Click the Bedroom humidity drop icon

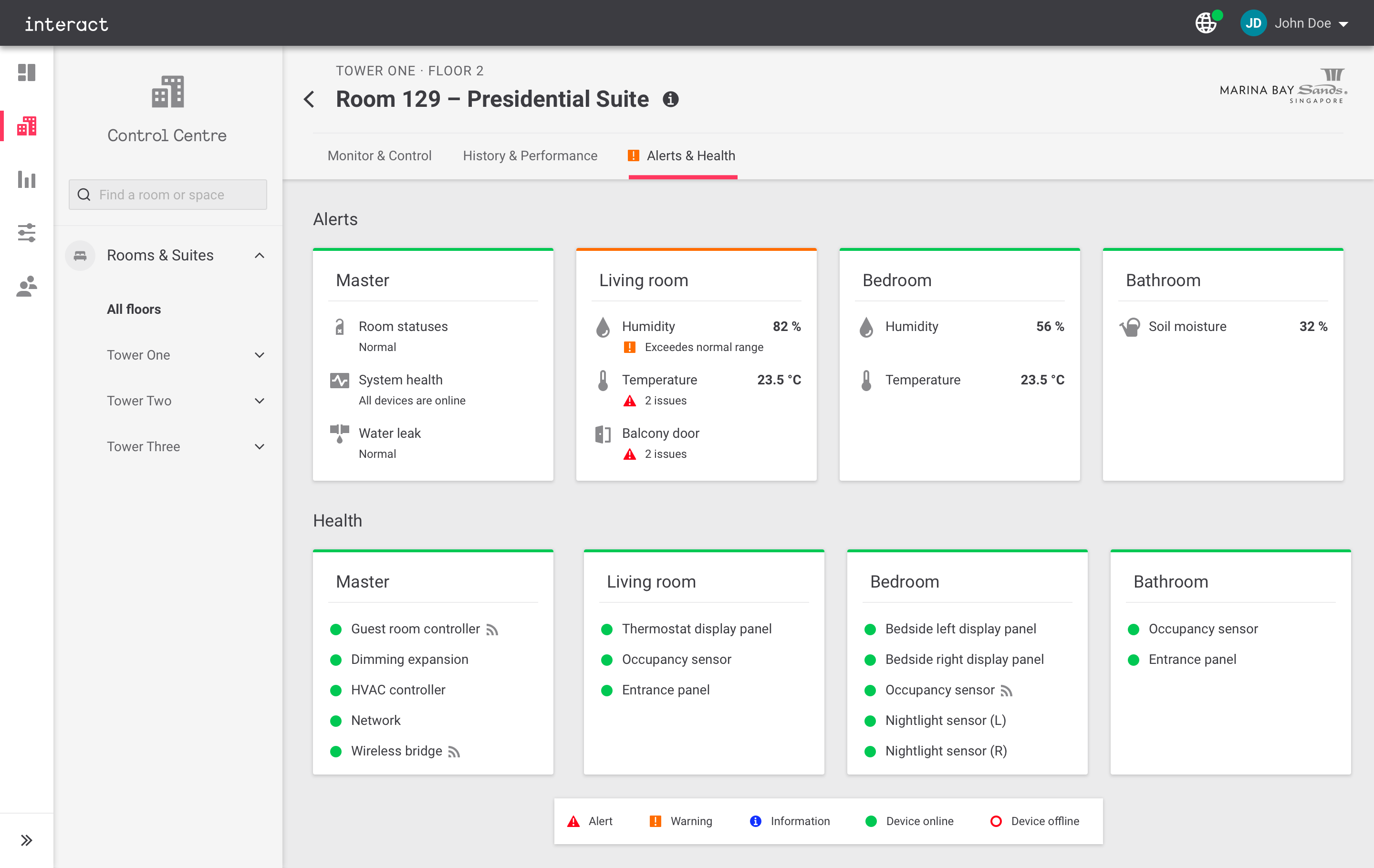click(x=866, y=327)
